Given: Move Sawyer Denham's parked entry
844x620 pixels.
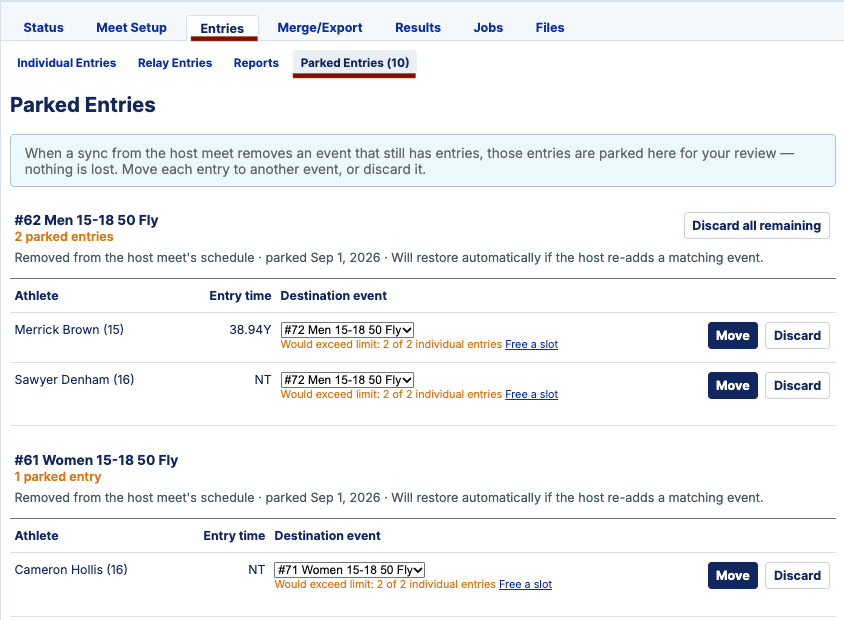Looking at the screenshot, I should point(733,385).
